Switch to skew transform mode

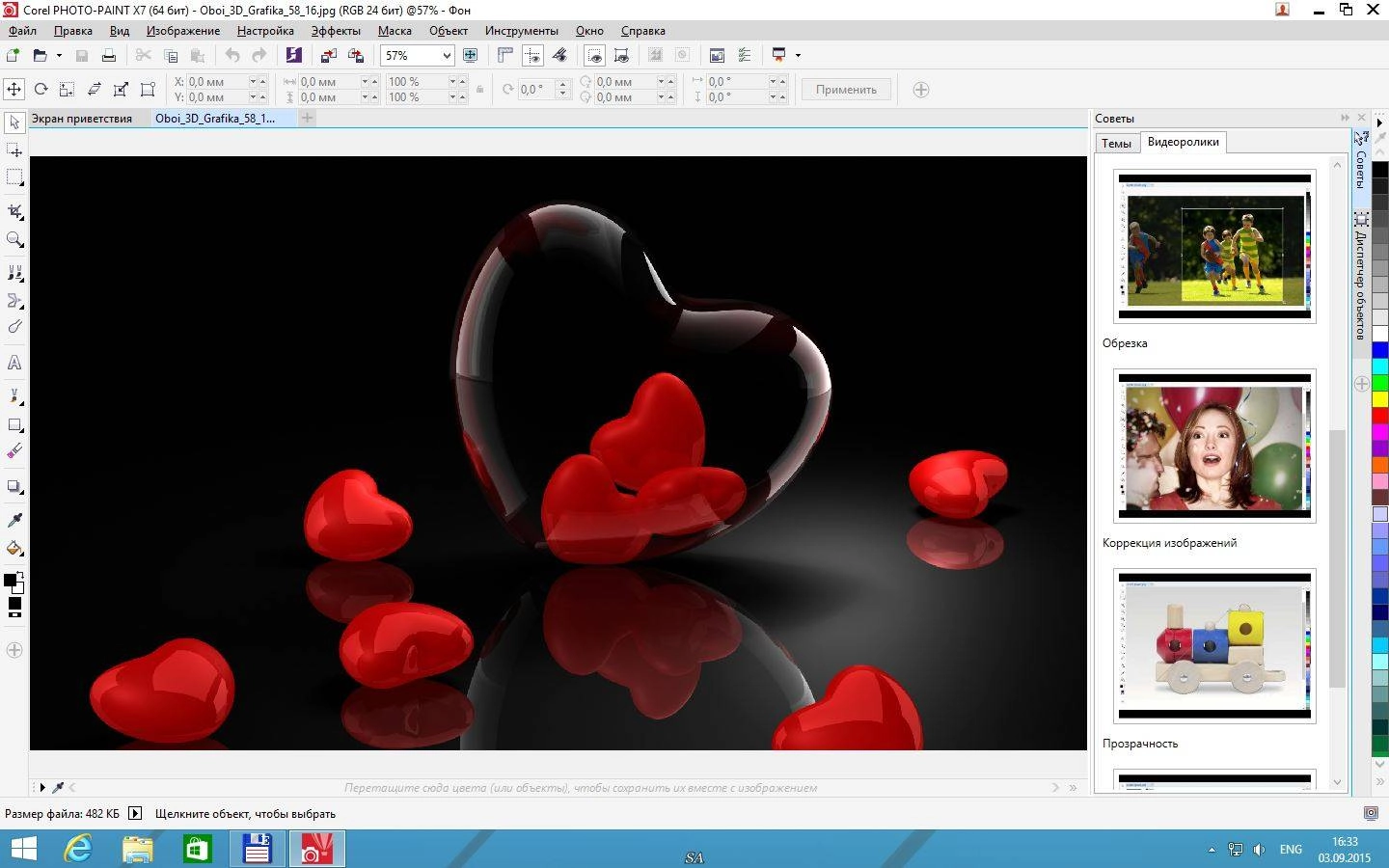tap(95, 90)
